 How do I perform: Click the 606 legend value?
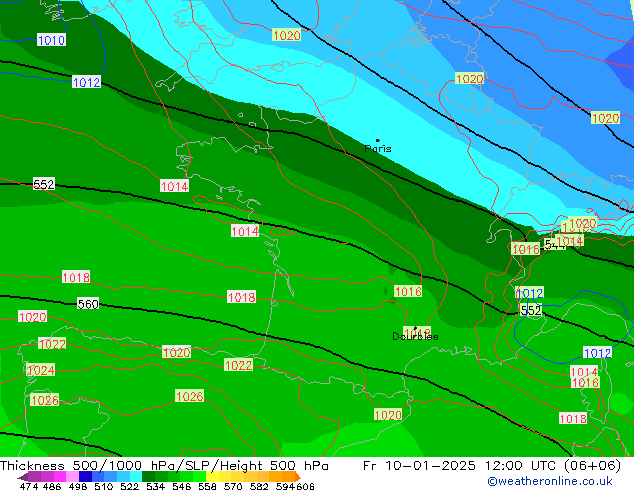pos(305,486)
